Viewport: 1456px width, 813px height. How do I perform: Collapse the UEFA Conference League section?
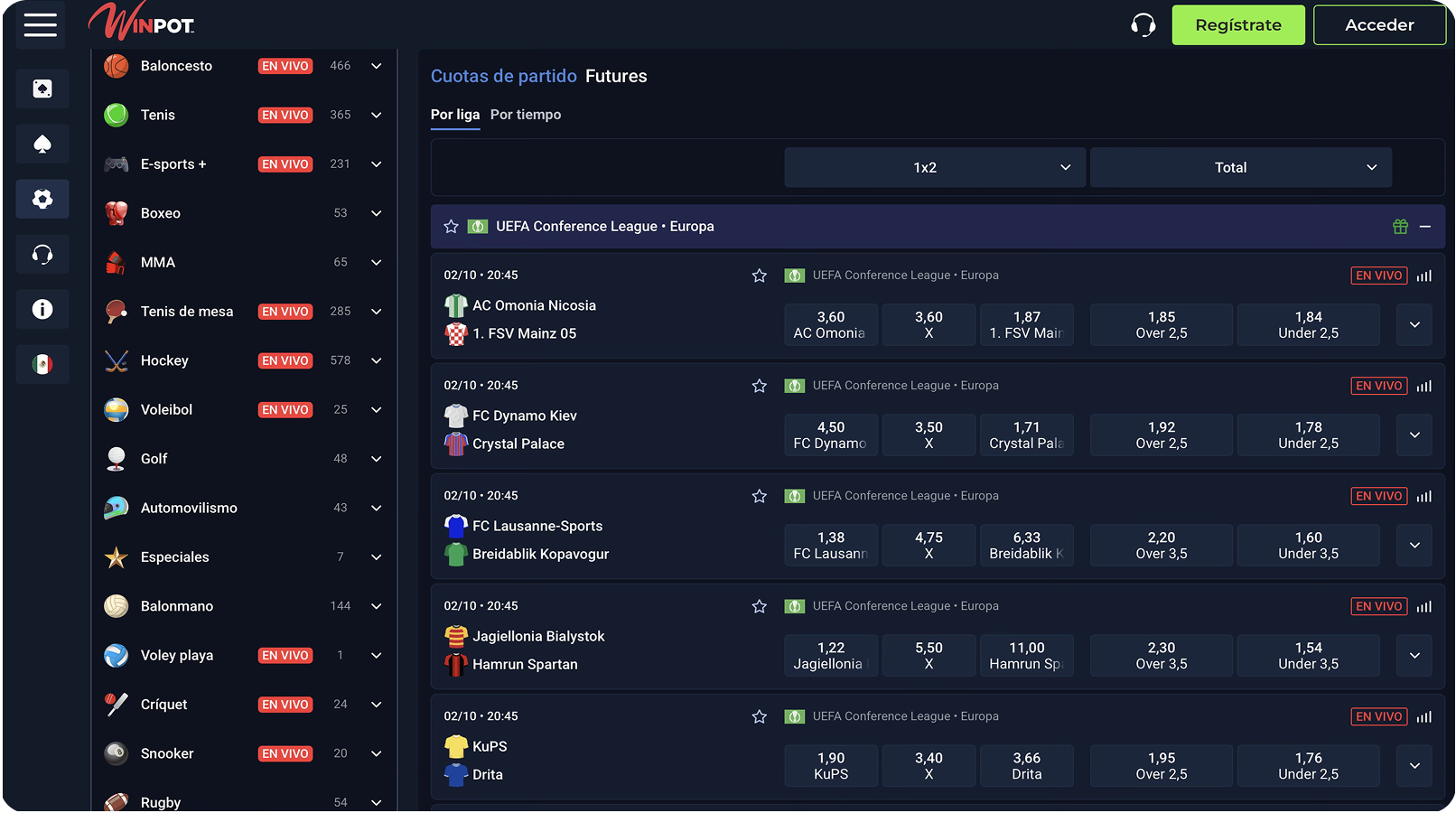[x=1425, y=227]
